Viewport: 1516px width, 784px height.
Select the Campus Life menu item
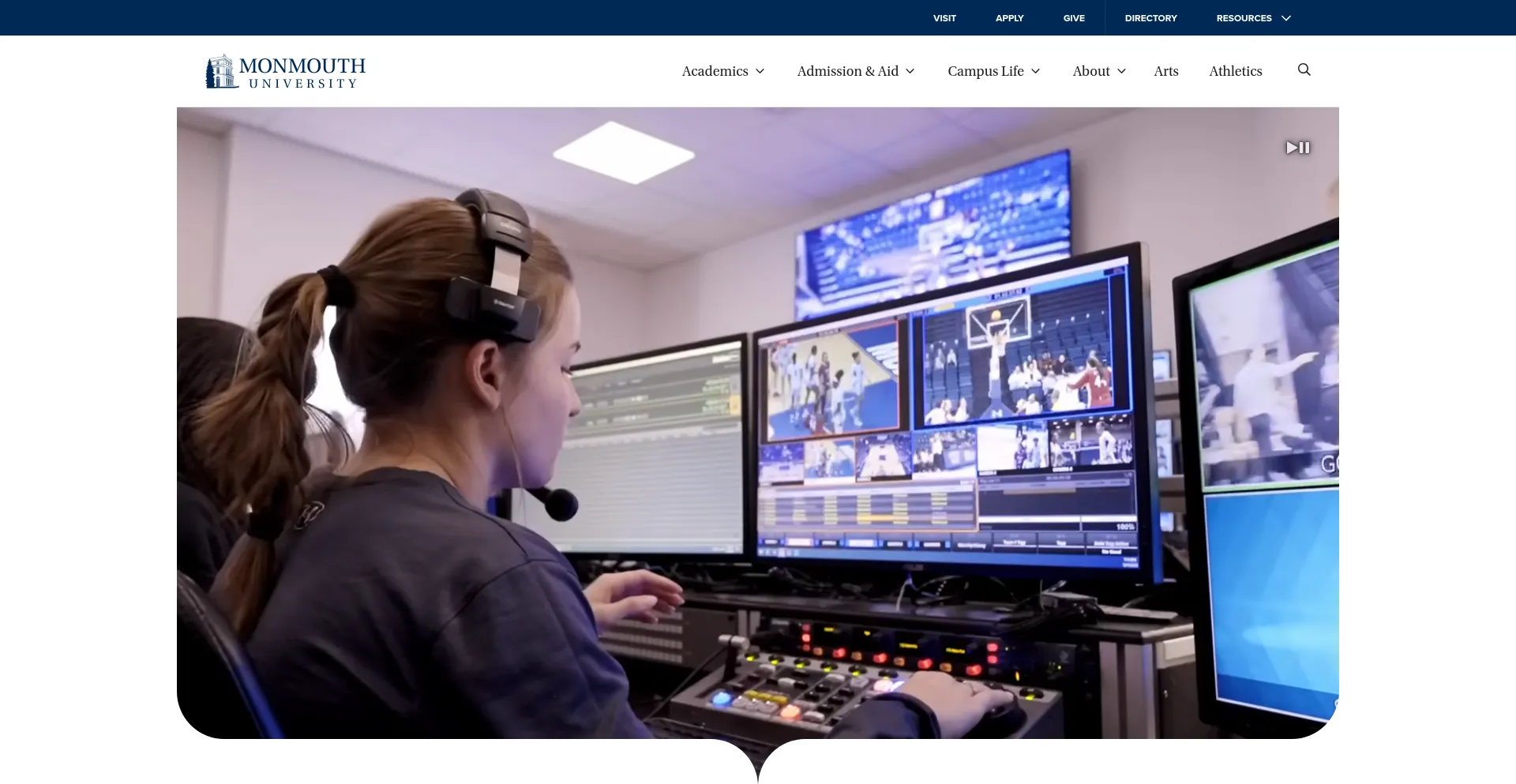pyautogui.click(x=985, y=71)
